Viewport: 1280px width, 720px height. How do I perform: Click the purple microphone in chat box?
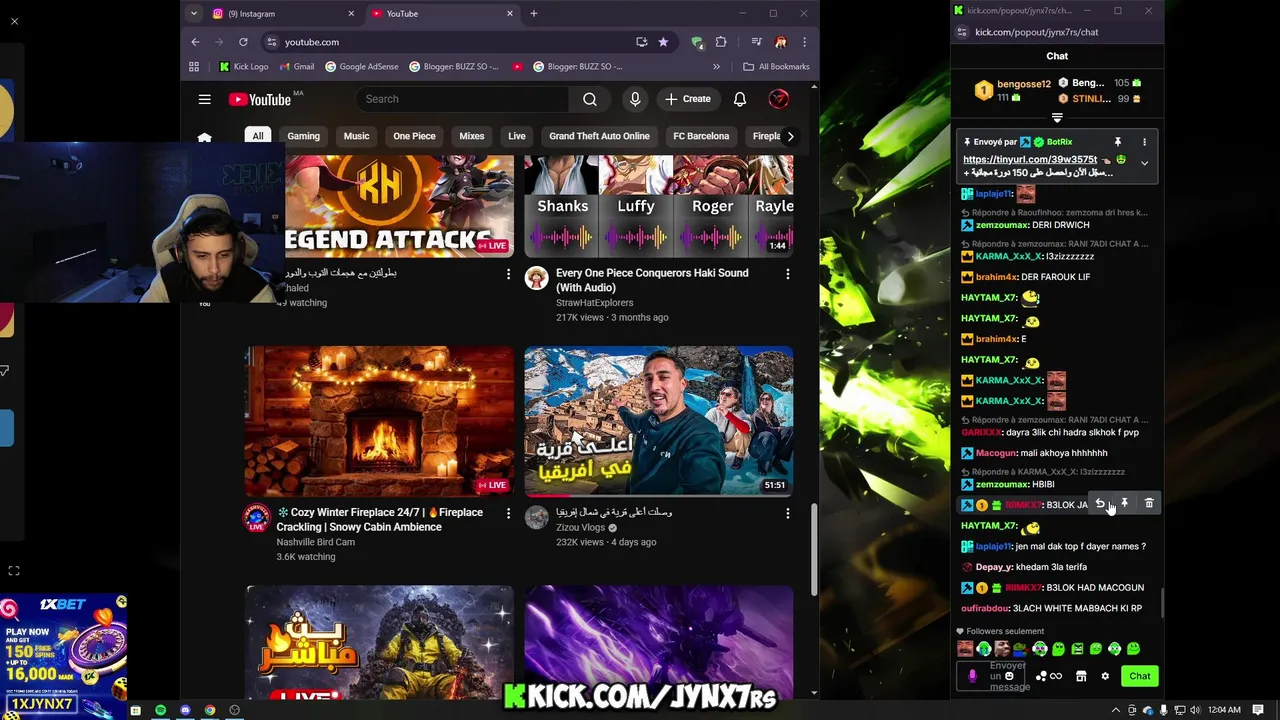pos(972,676)
